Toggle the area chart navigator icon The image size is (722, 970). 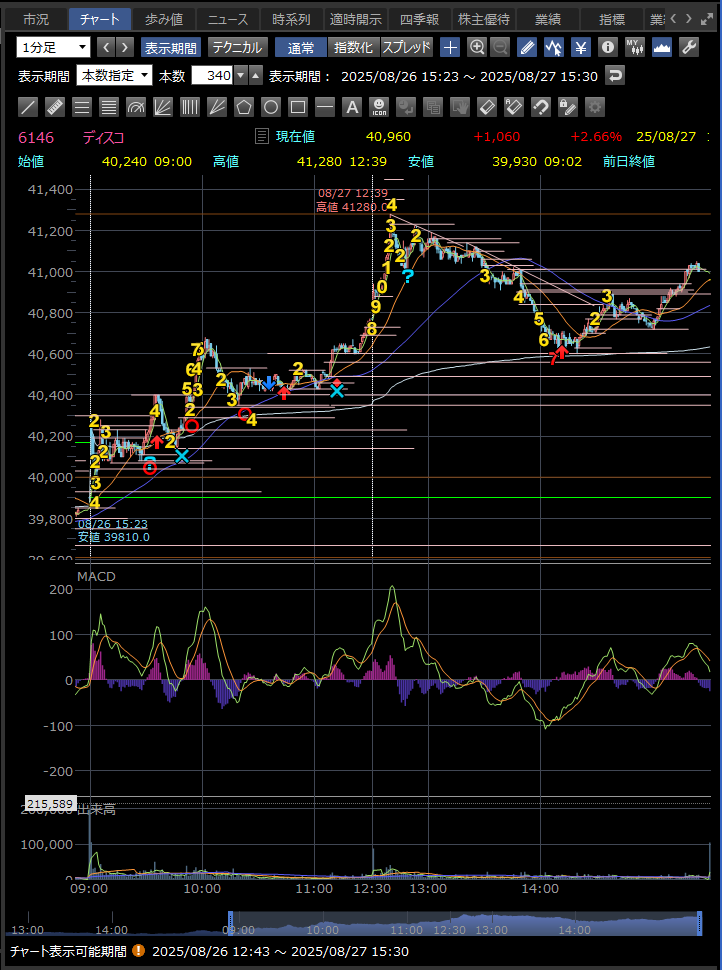pyautogui.click(x=662, y=47)
